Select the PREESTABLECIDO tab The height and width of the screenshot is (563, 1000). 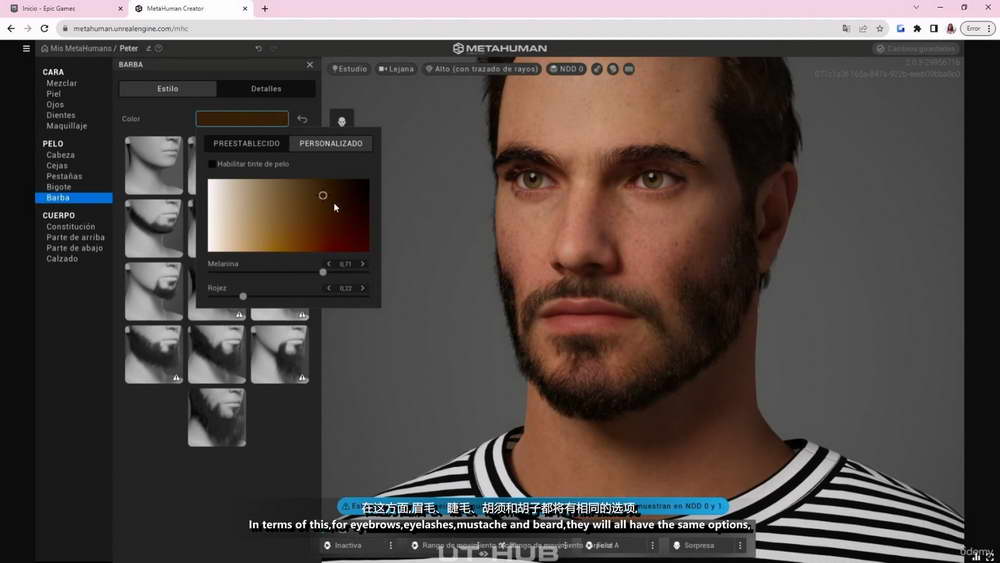247,143
